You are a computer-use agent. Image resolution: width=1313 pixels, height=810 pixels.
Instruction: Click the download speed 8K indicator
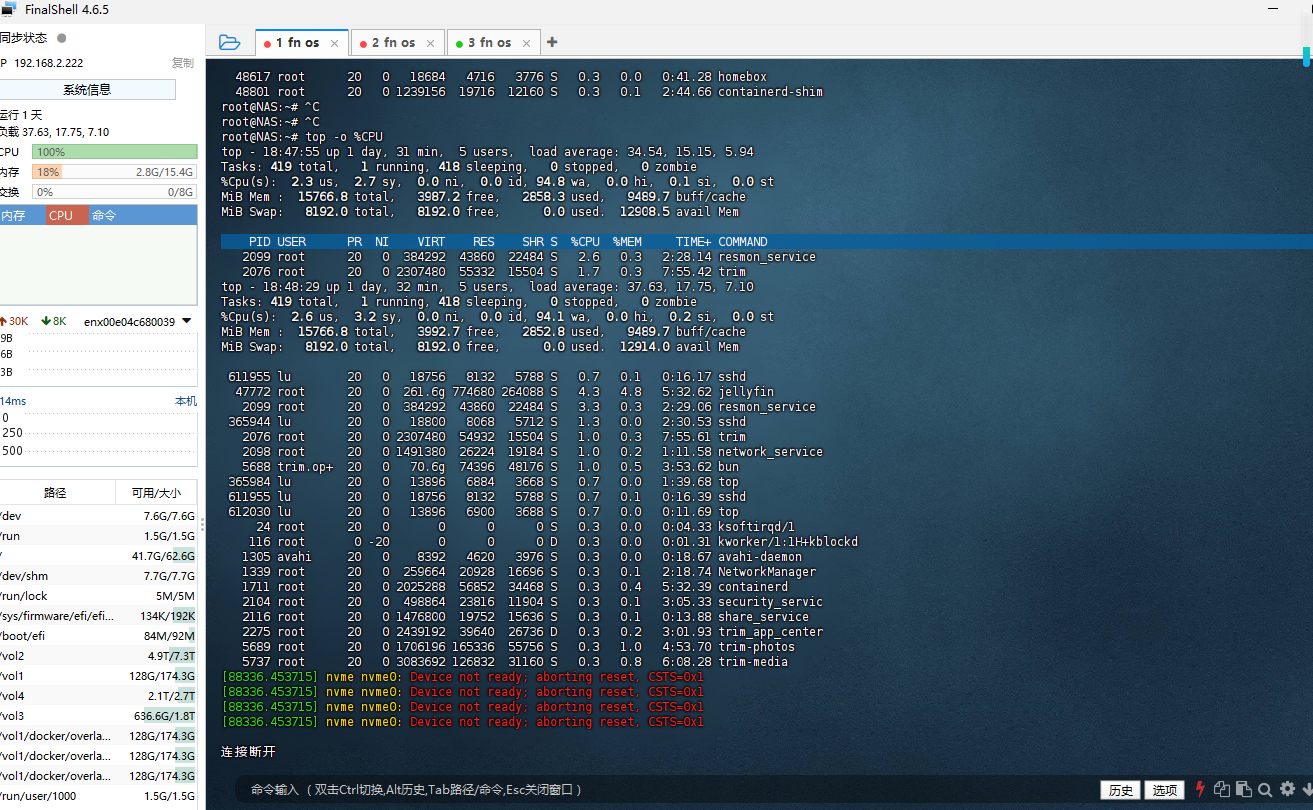pyautogui.click(x=54, y=321)
